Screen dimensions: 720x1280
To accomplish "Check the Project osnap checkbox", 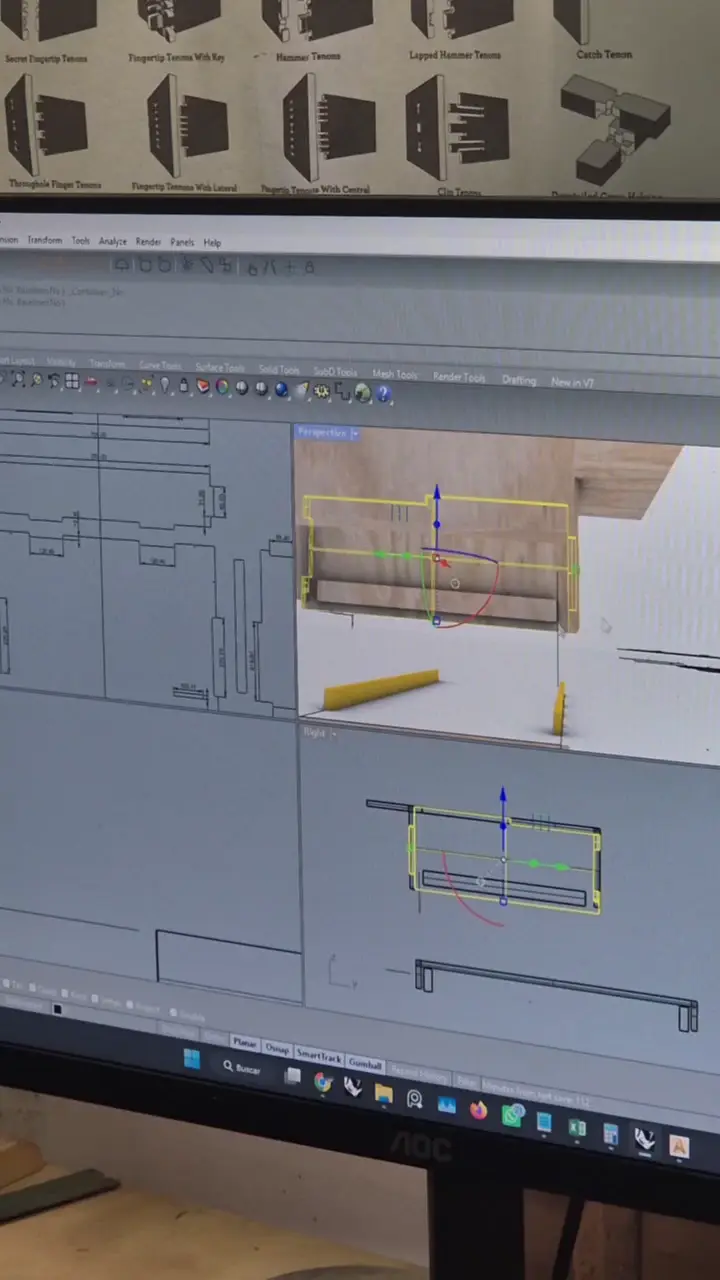I will click(130, 1005).
